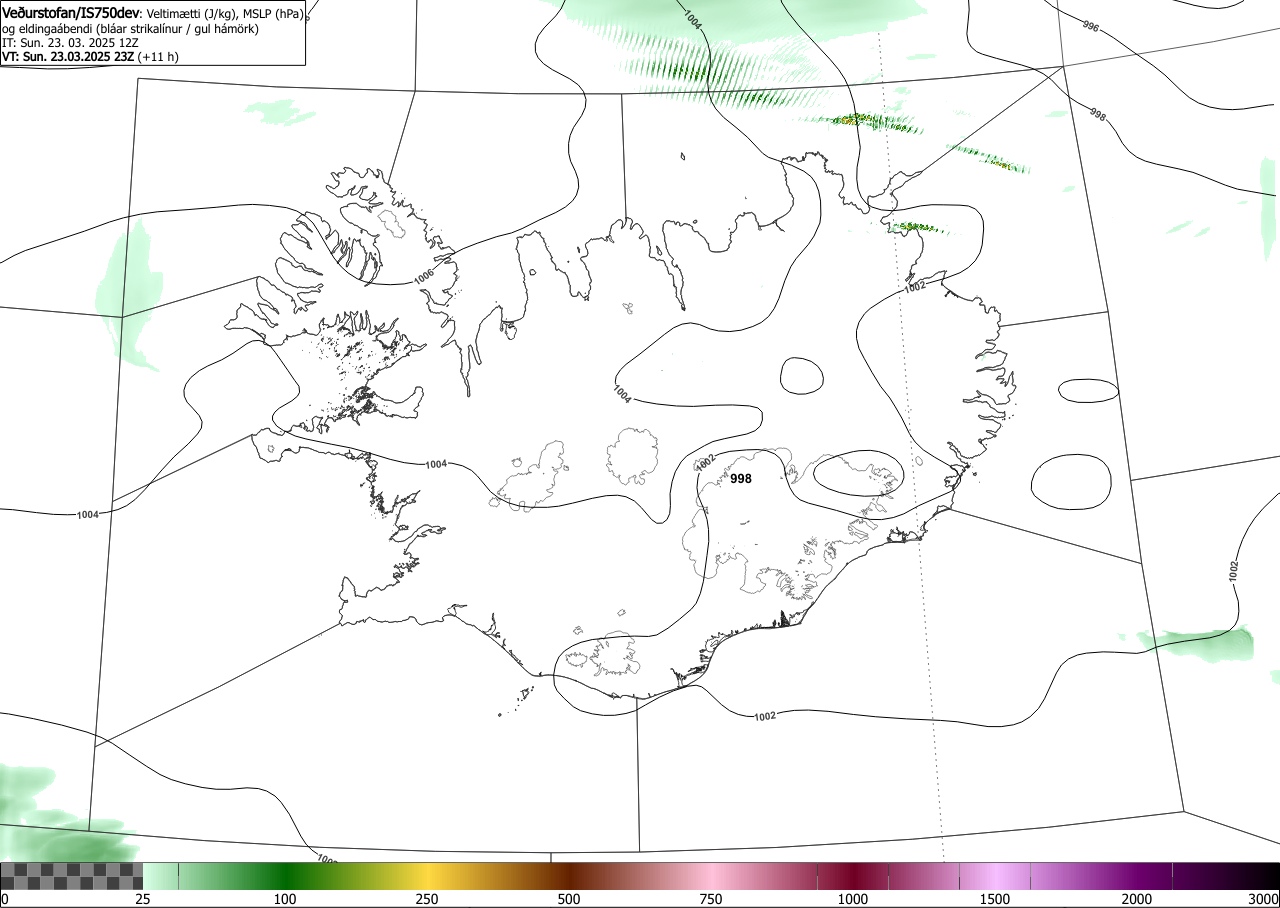This screenshot has width=1280, height=908.
Task: Click the bold 998 low-pressure center label
Action: click(x=741, y=479)
